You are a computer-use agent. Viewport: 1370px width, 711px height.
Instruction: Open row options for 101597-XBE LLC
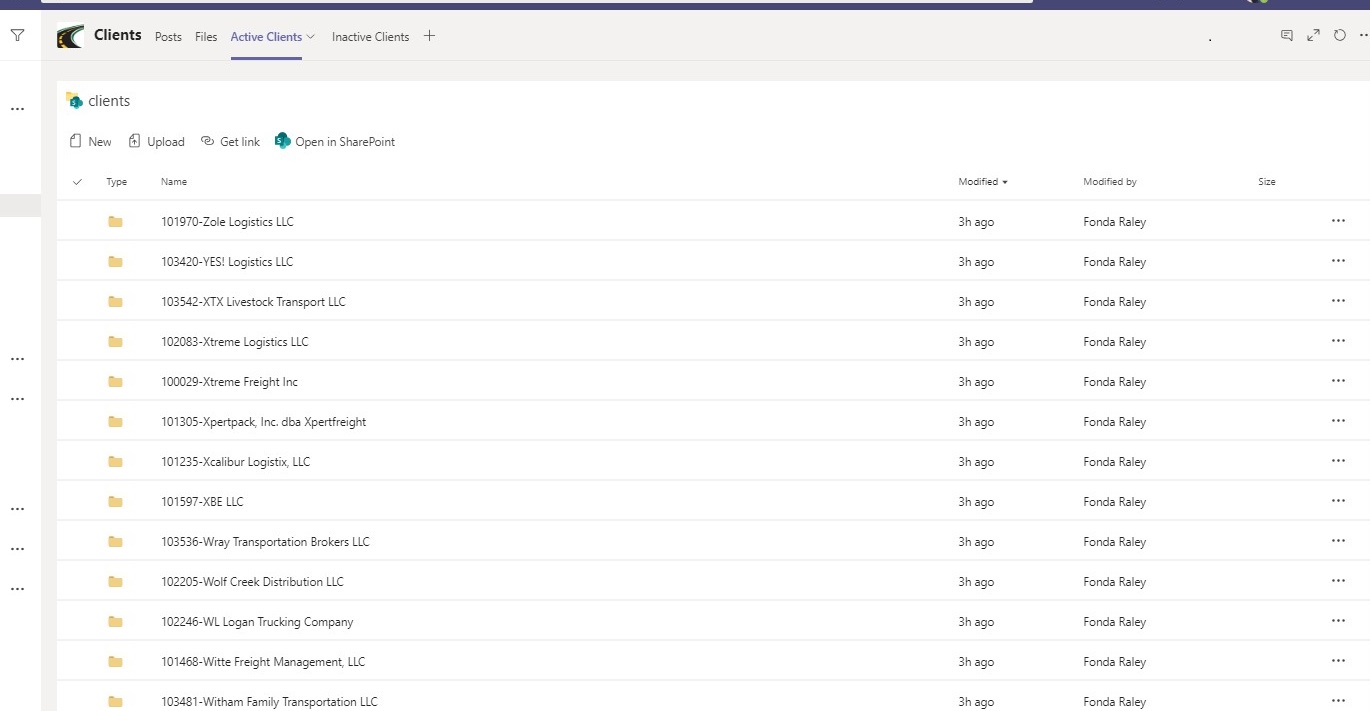click(x=1338, y=500)
